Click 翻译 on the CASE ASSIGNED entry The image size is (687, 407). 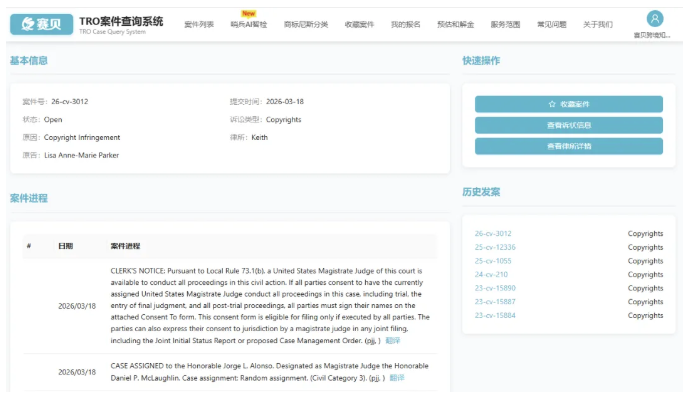point(397,378)
